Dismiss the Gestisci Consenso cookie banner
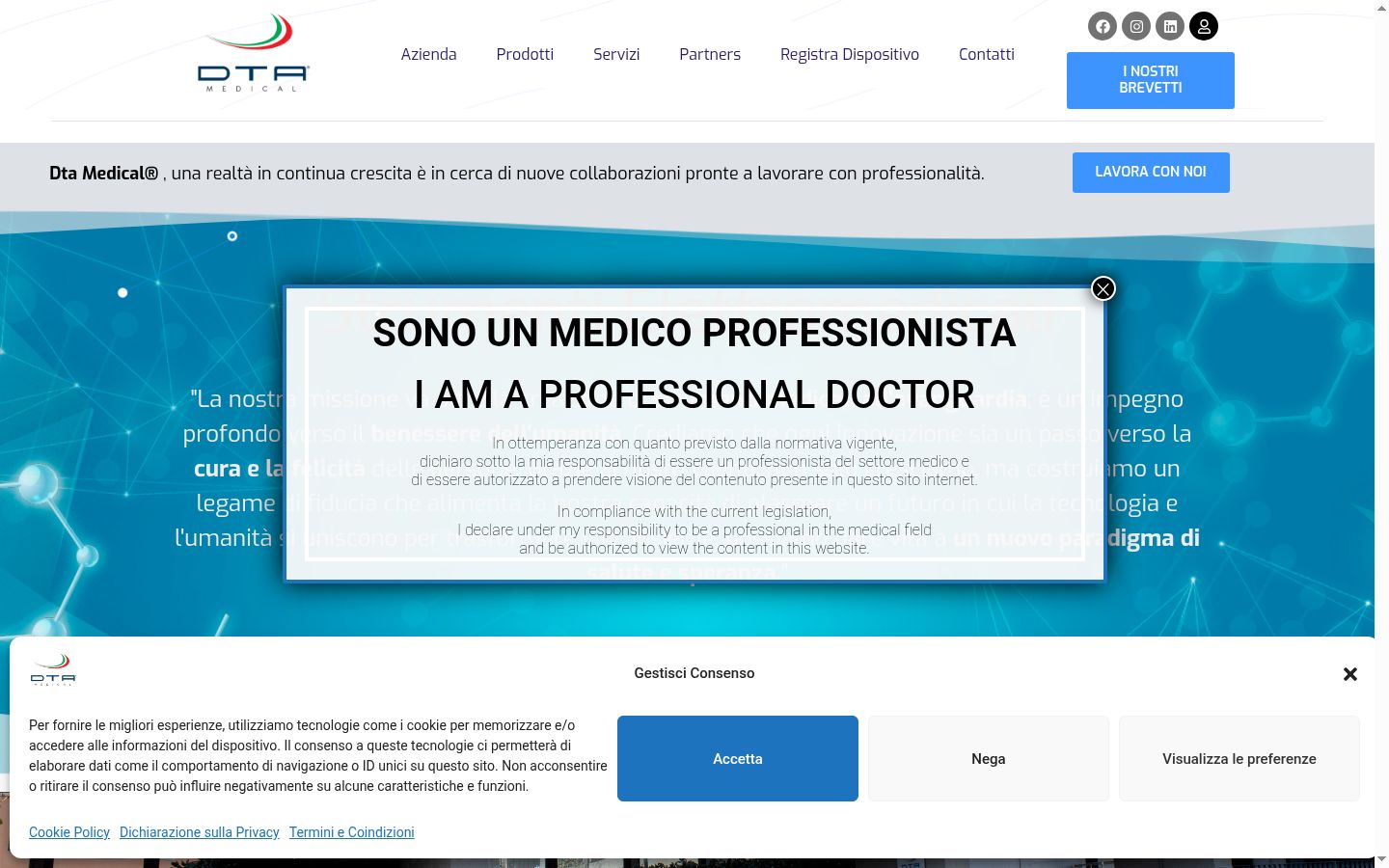 [x=1350, y=674]
